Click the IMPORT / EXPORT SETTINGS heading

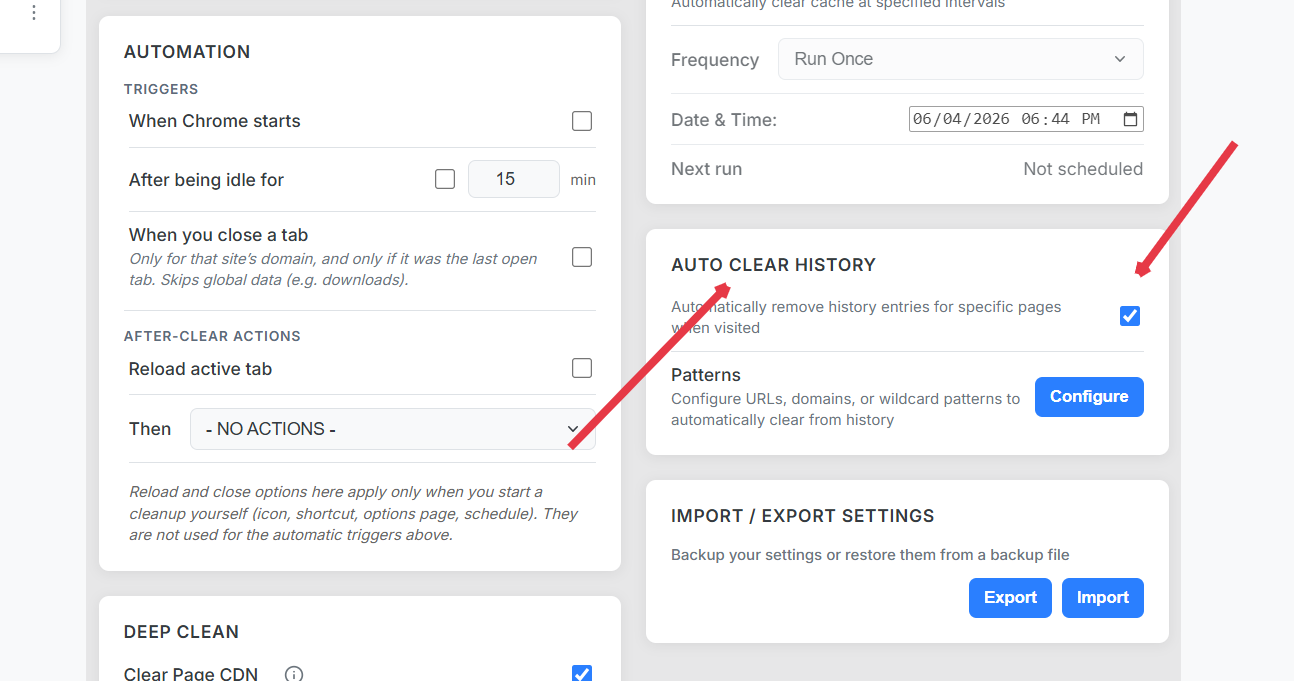[x=803, y=516]
